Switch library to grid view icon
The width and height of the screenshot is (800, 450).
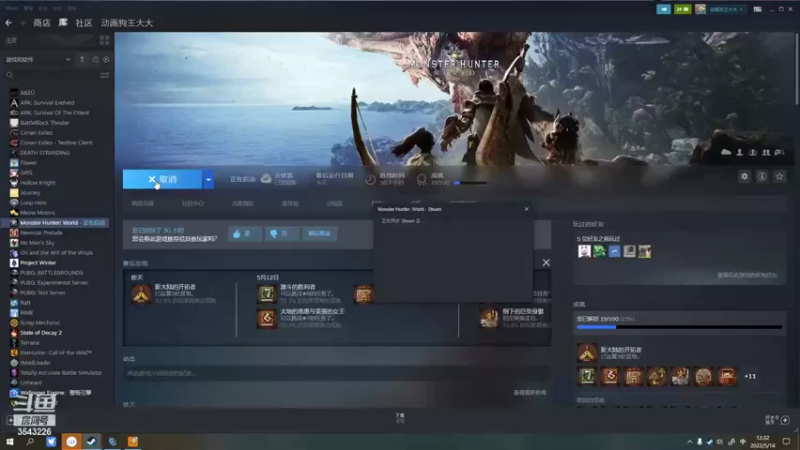pos(105,40)
